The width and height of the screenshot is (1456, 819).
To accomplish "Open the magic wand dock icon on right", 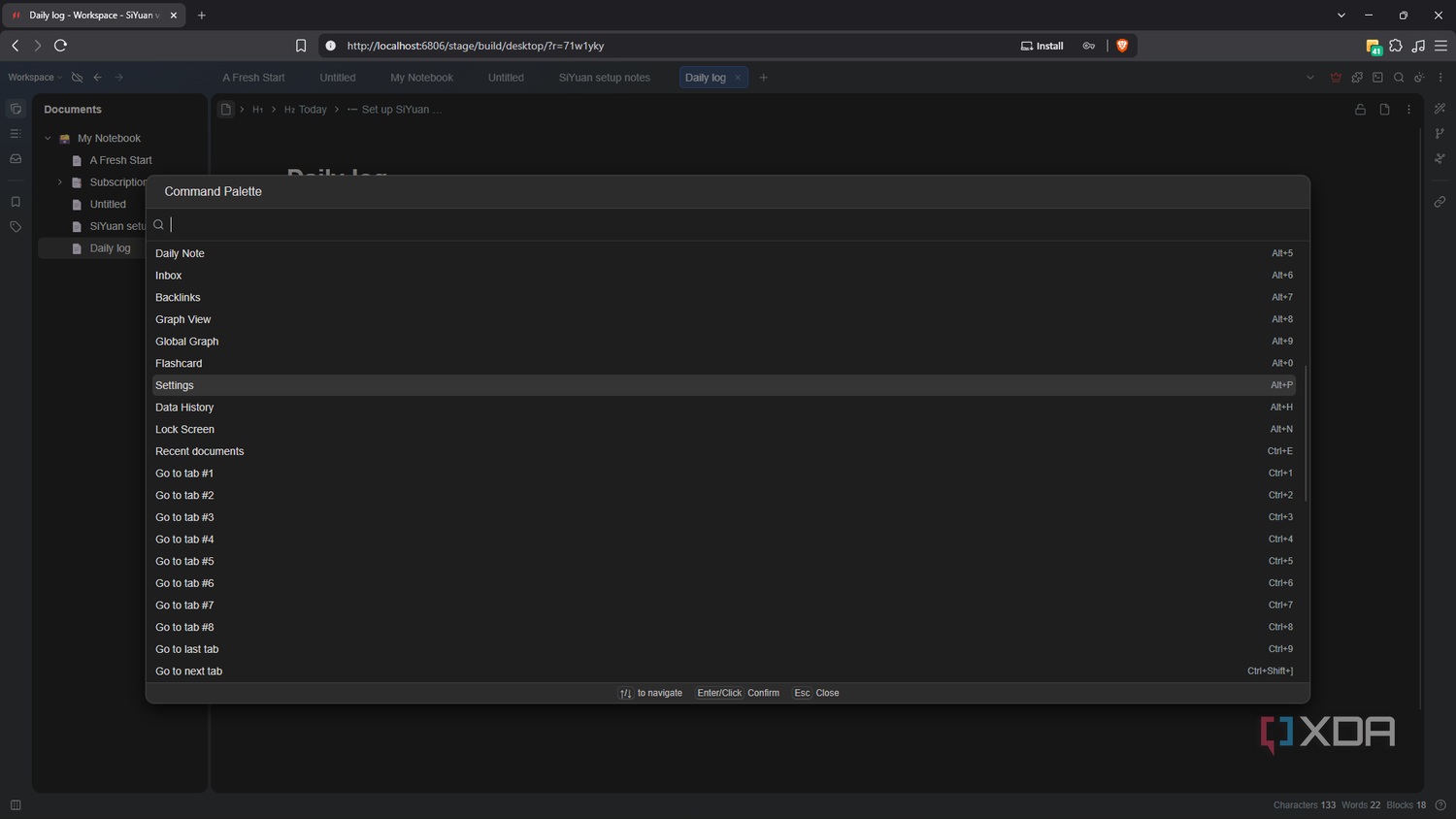I will click(1439, 109).
